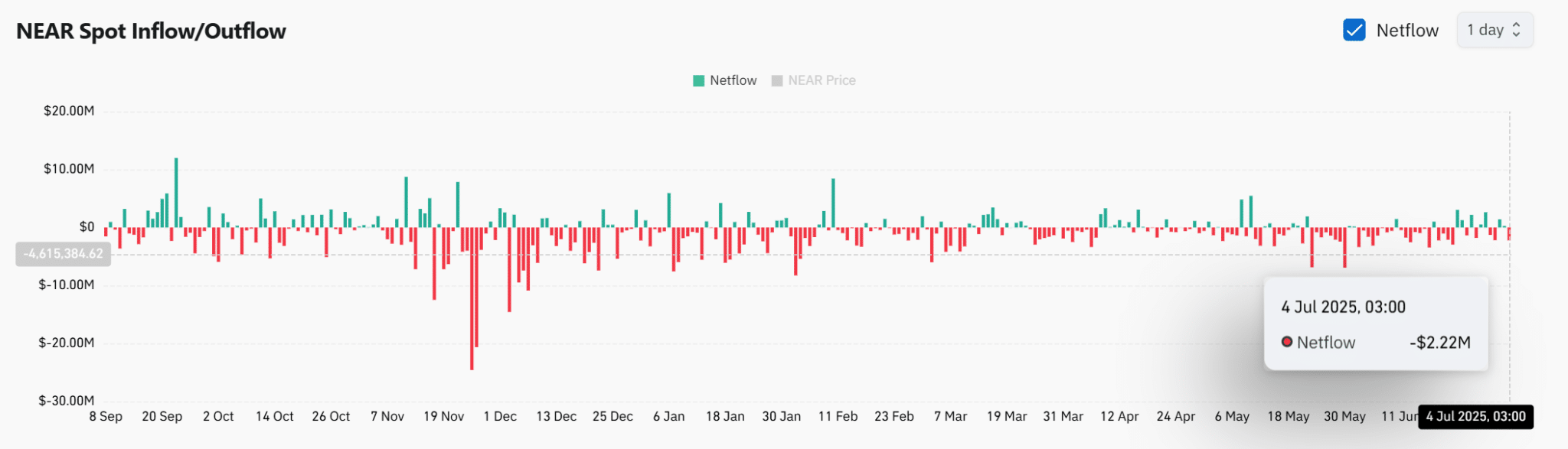Image resolution: width=1568 pixels, height=449 pixels.
Task: Click the 24 Apr x-axis date label
Action: (x=1176, y=417)
